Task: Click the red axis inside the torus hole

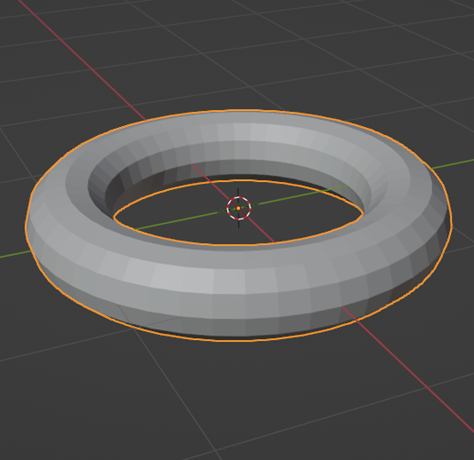Action: [x=260, y=229]
